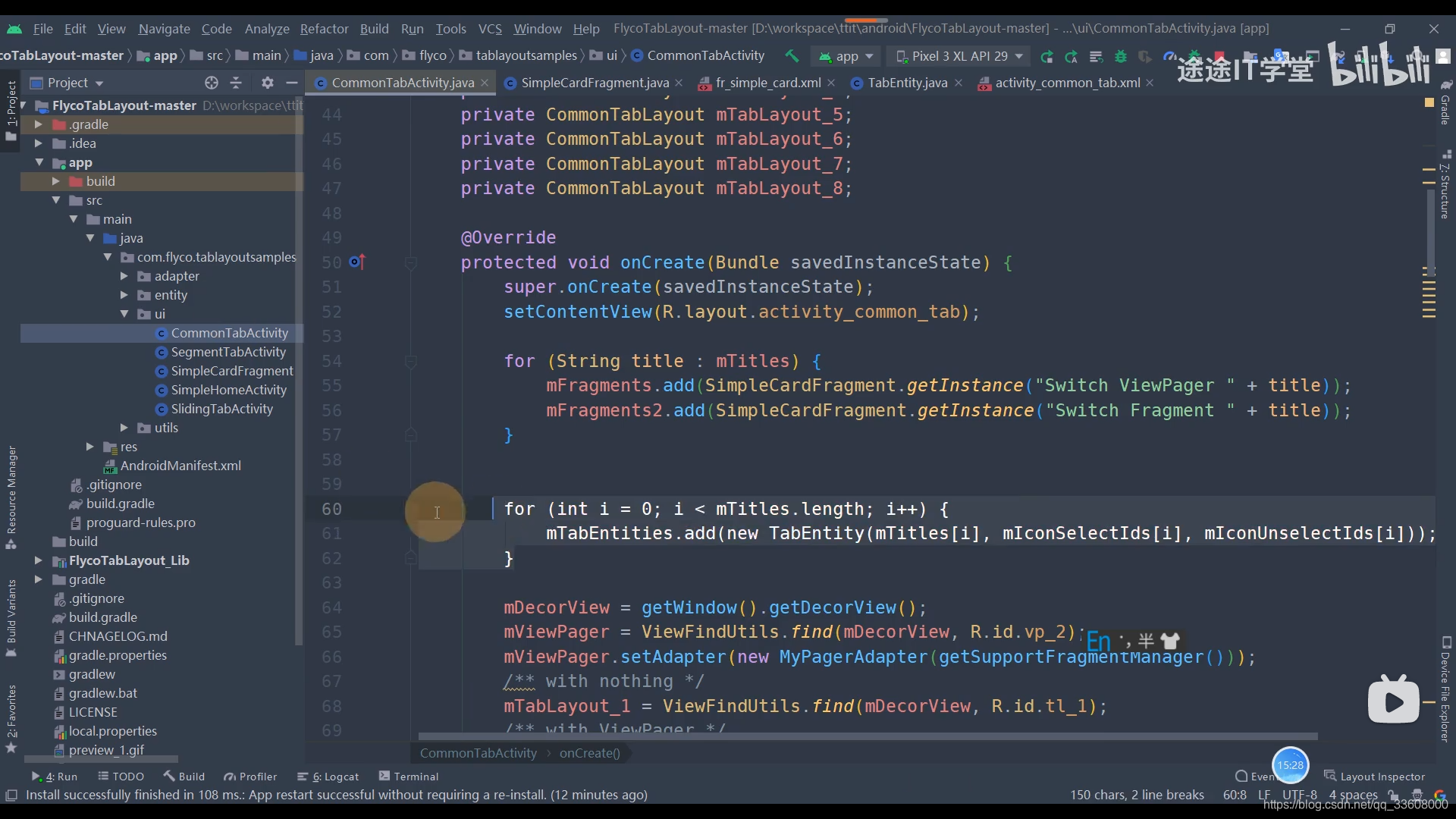The width and height of the screenshot is (1456, 819).
Task: Select AndroidManifest.xml in the project tree
Action: click(172, 466)
